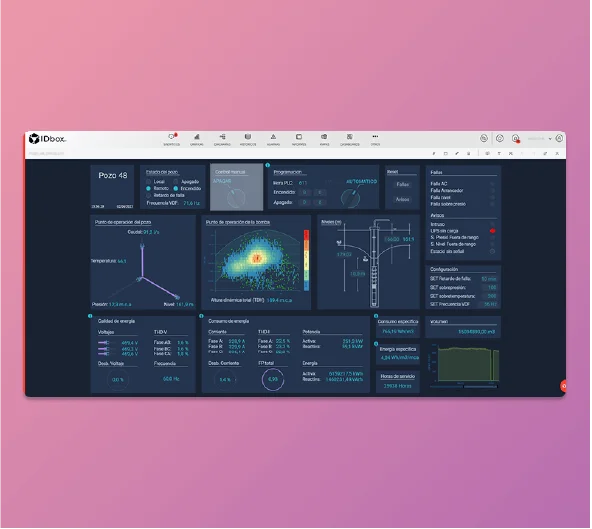Screen dimensions: 592x529
Task: Select the Encendido radio option
Action: point(176,188)
